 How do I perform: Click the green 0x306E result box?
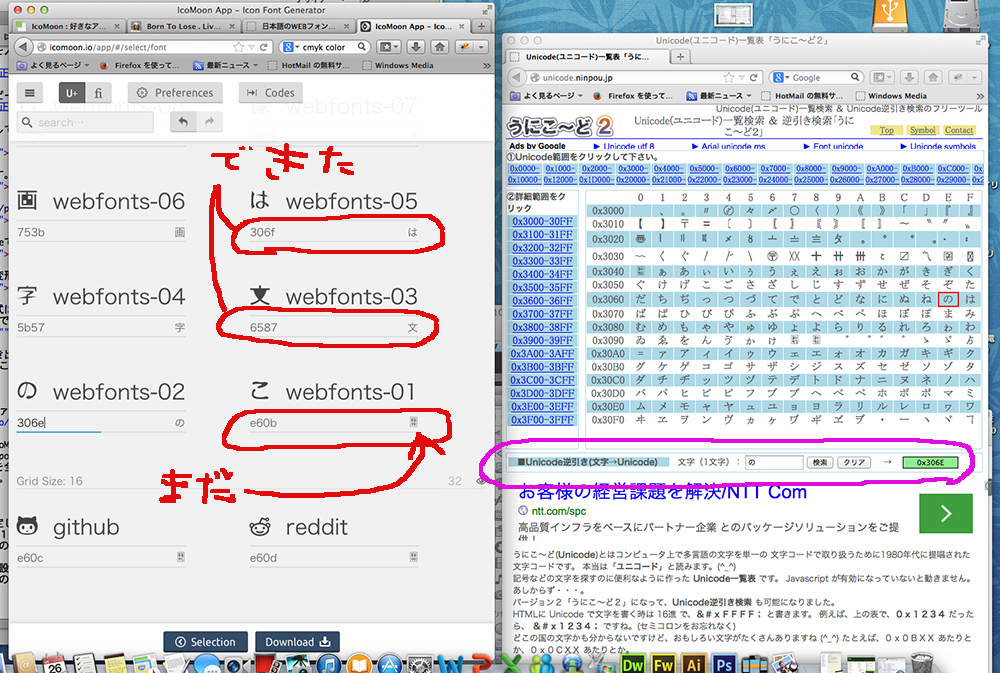[x=930, y=463]
